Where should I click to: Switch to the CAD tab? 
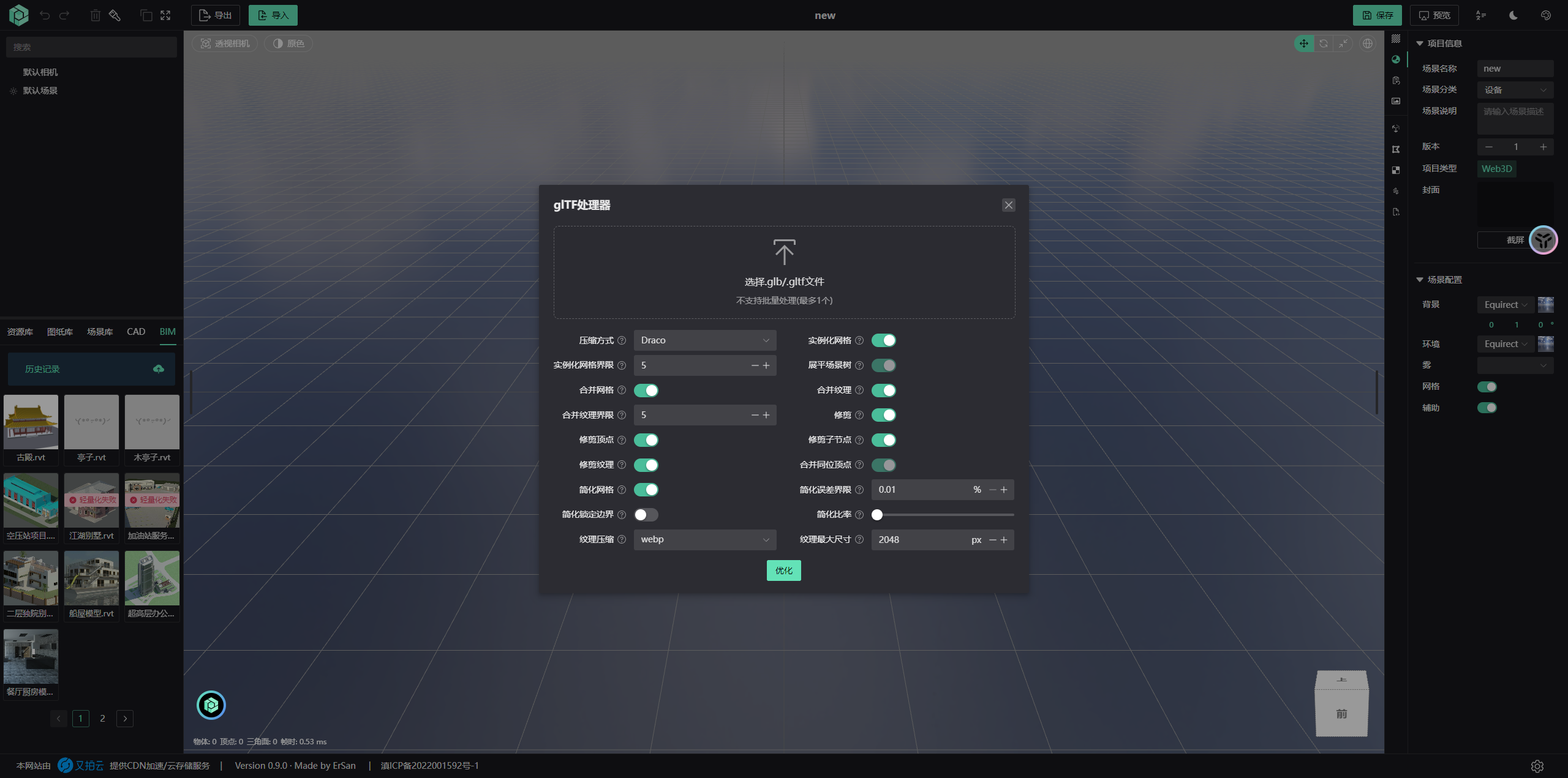tap(136, 332)
